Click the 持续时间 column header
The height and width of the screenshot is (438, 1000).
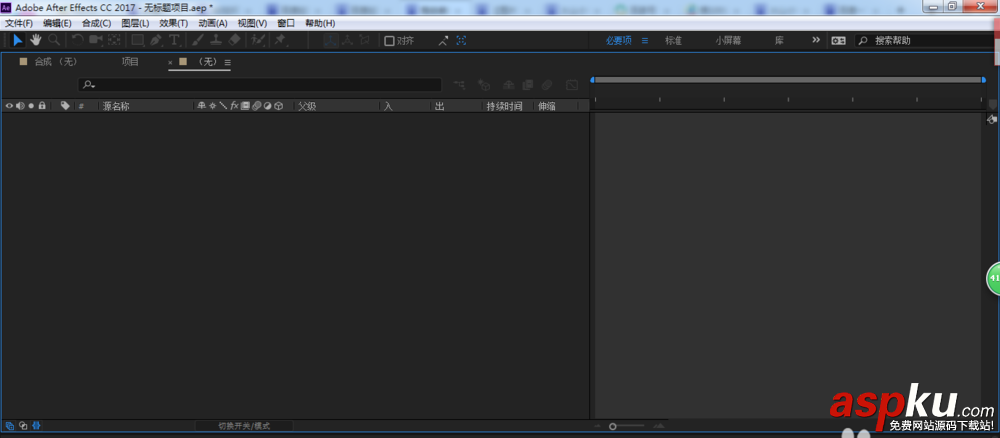504,106
